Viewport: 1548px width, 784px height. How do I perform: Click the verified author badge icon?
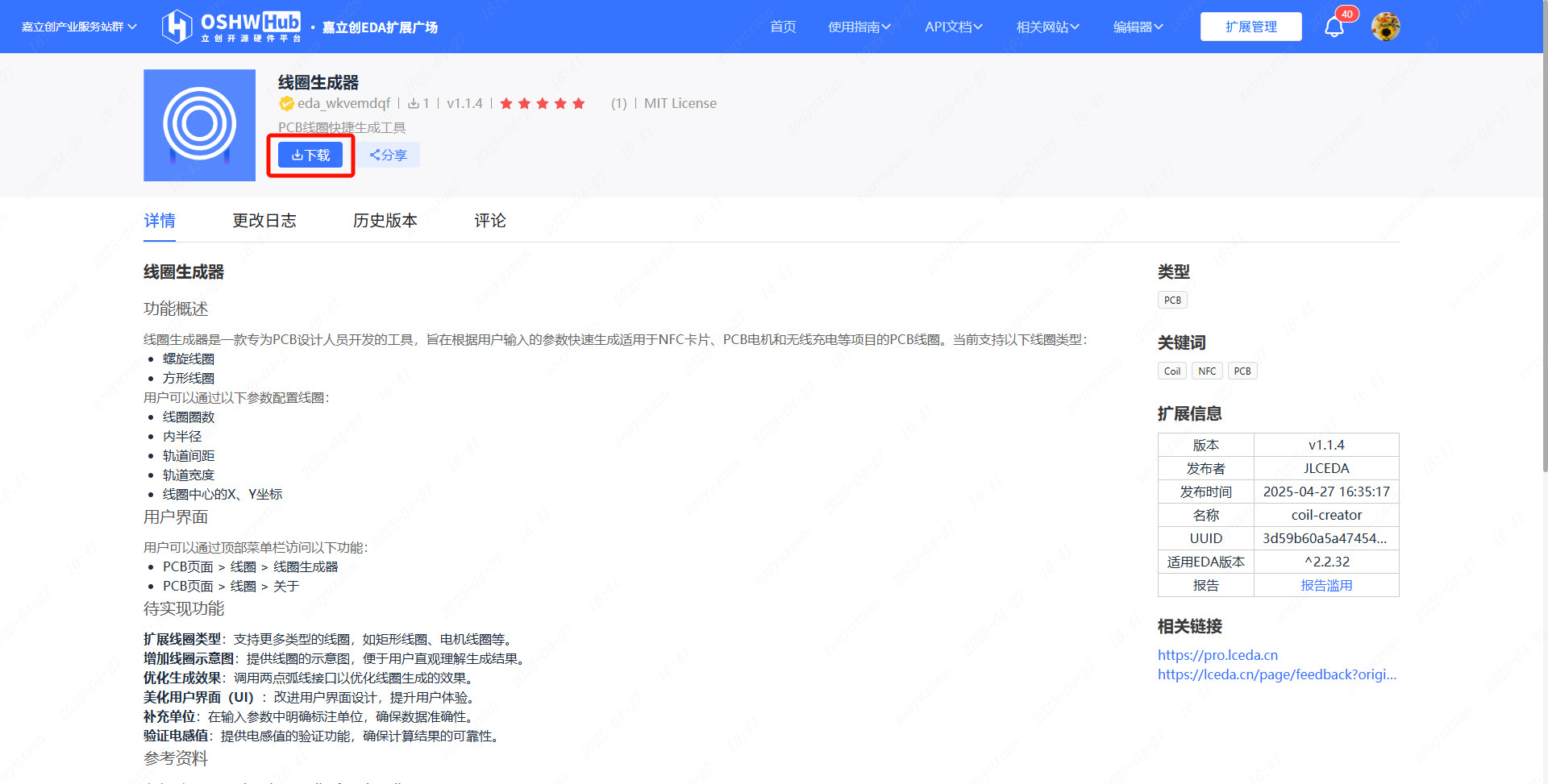pos(286,103)
